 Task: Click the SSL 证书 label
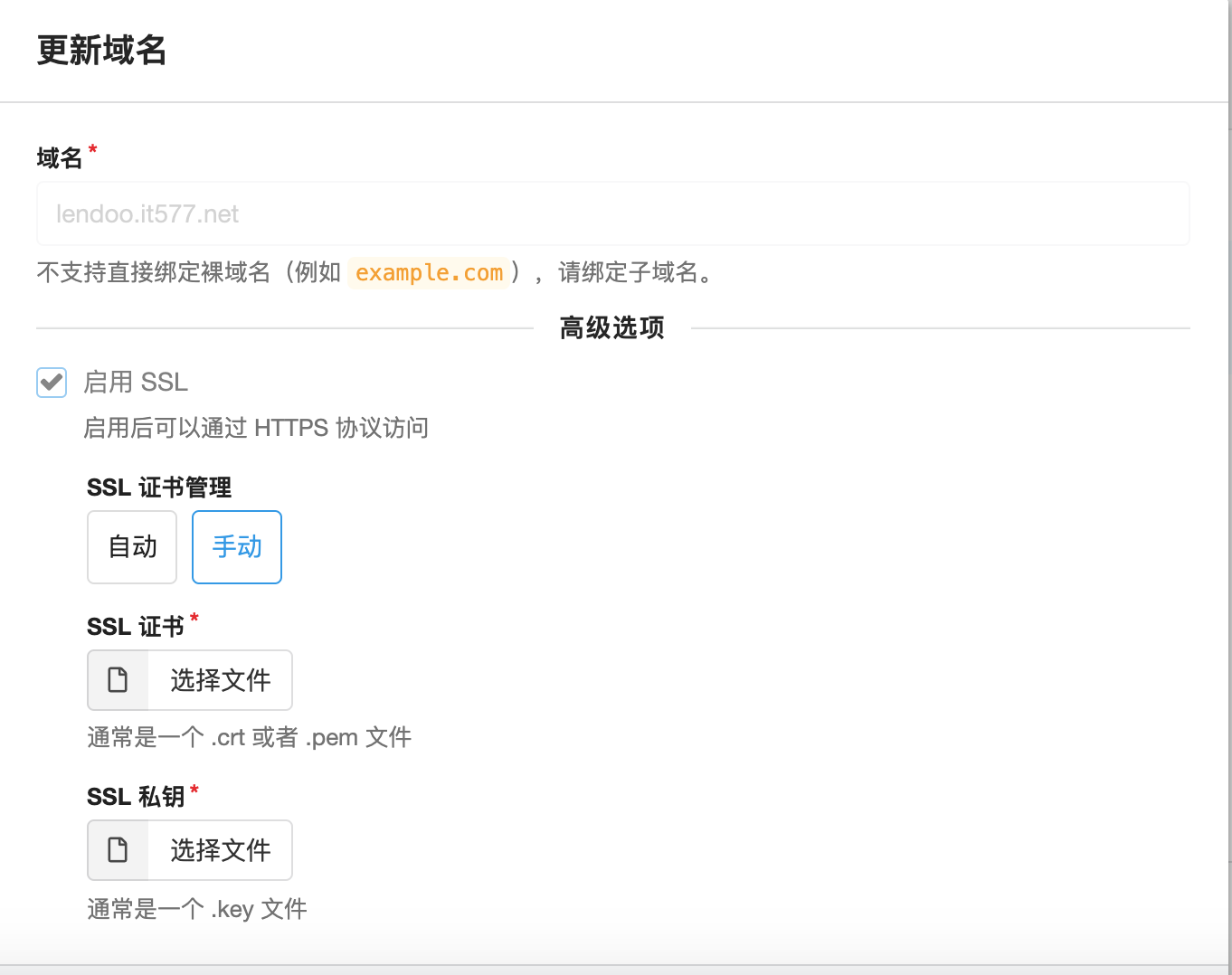coord(136,627)
